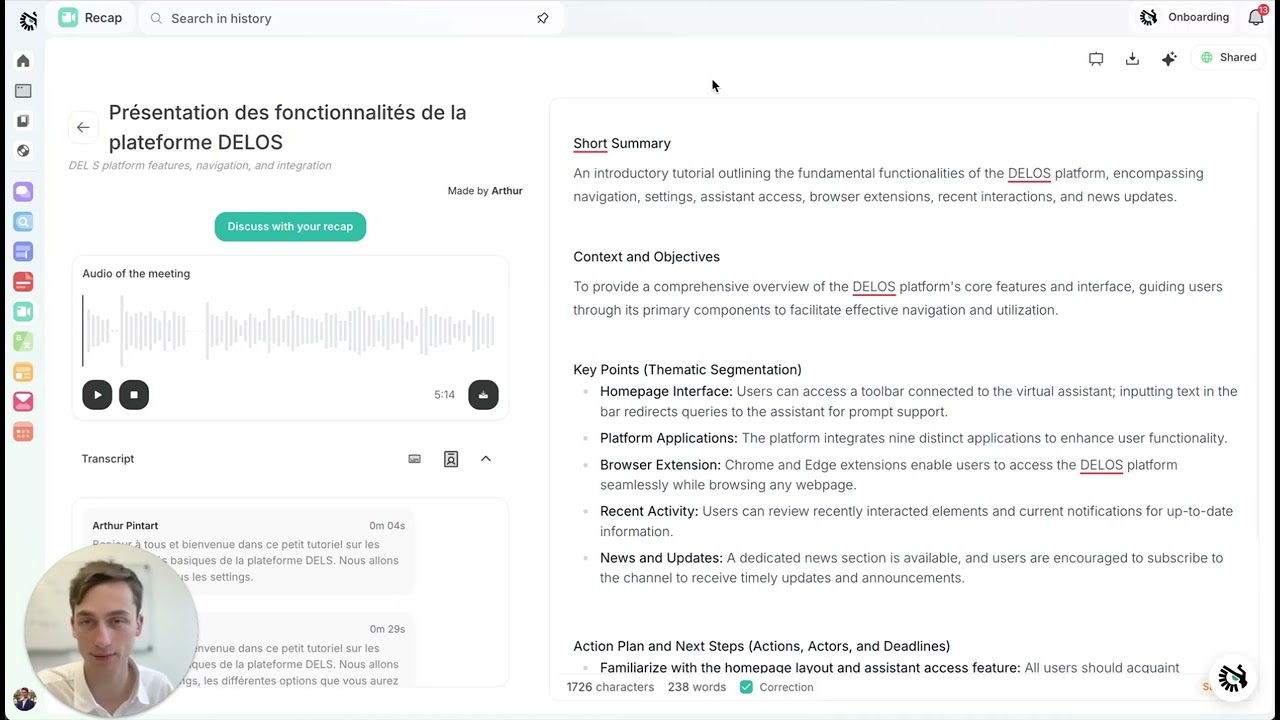This screenshot has height=720, width=1280.
Task: Click the Transcript section label
Action: pos(108,459)
